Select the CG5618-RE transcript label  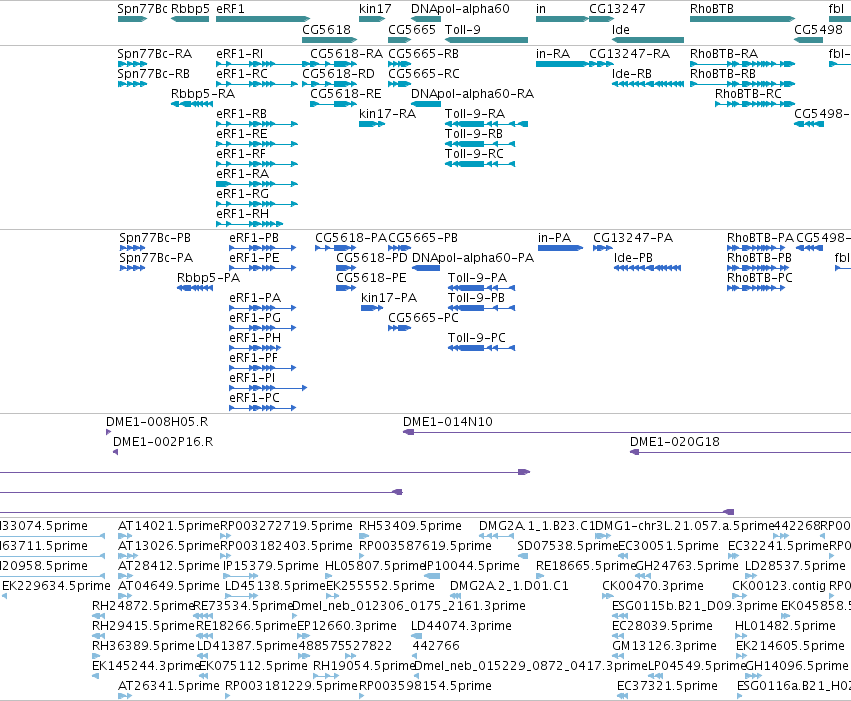point(346,94)
